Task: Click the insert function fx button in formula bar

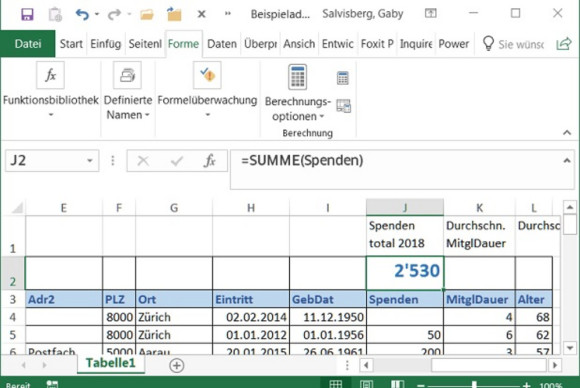Action: [210, 161]
